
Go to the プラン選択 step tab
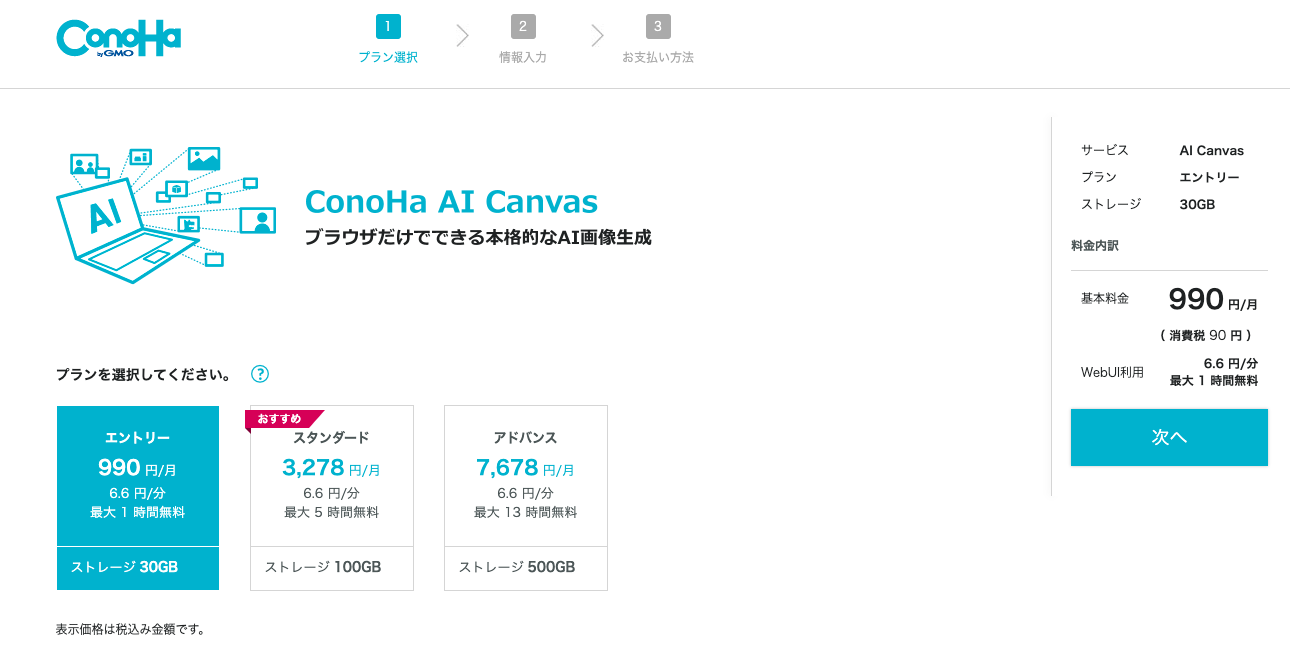coord(388,57)
